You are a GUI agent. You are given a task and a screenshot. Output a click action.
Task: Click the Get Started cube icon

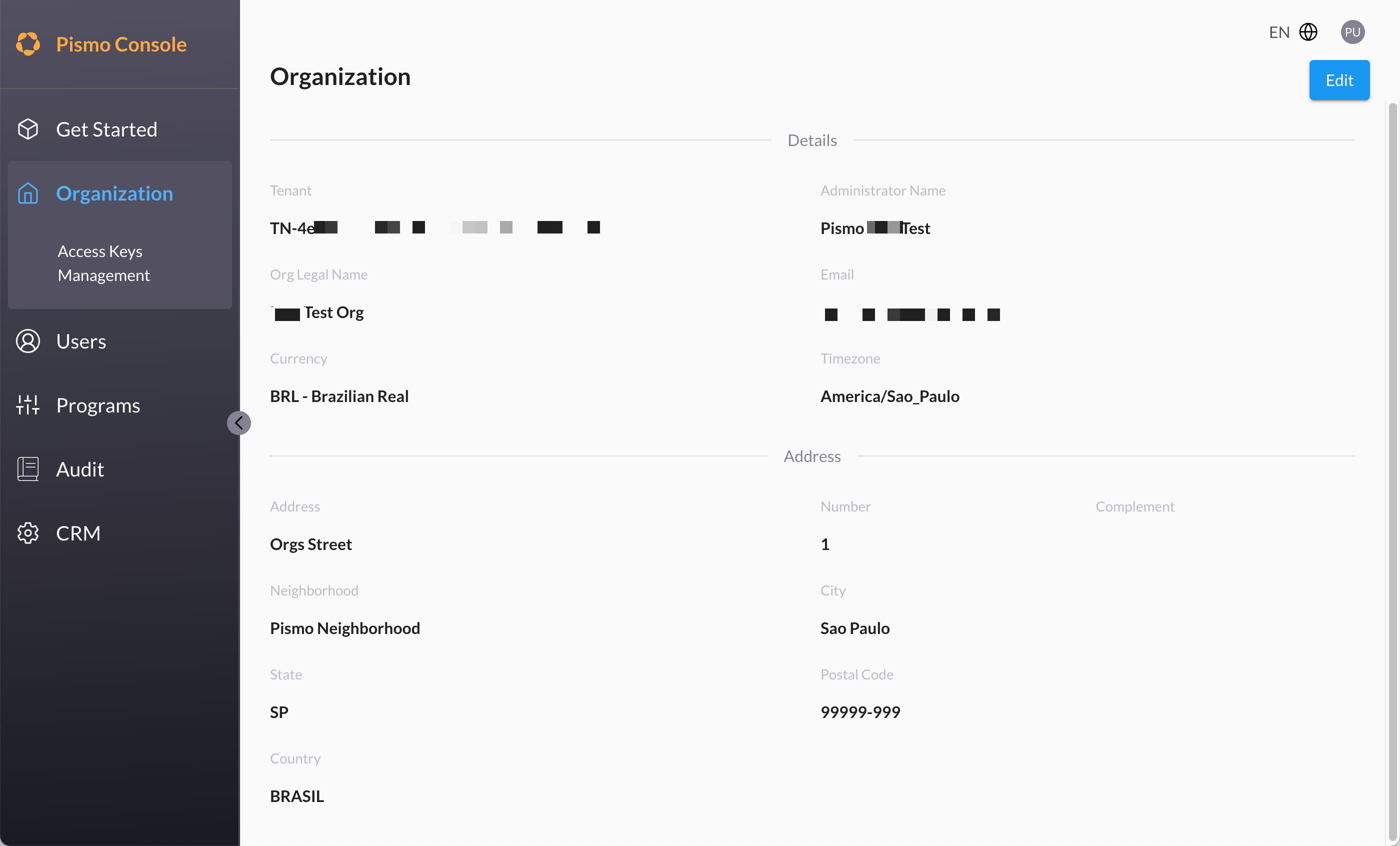click(28, 129)
